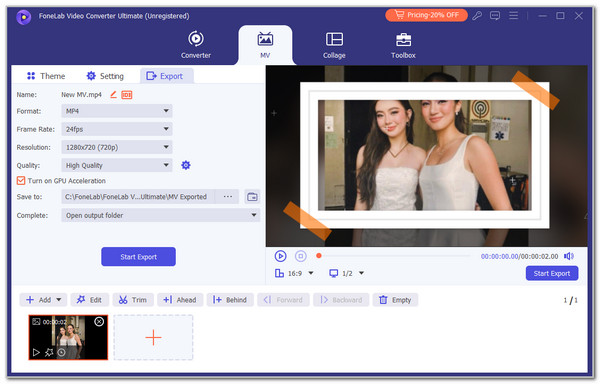
Task: Open the Resolution dropdown showing 1280x720
Action: (x=117, y=147)
